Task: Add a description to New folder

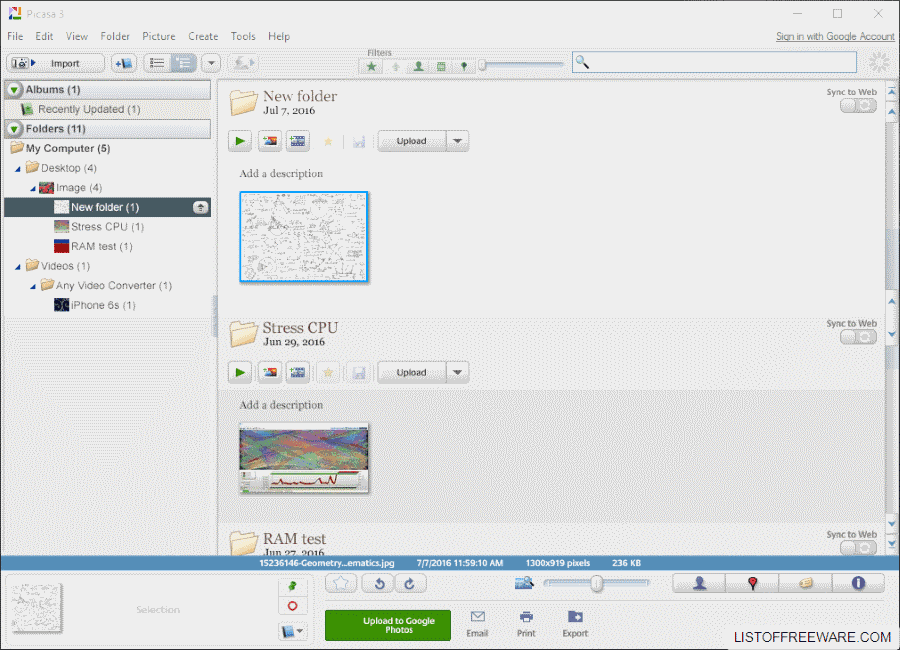Action: coord(281,173)
